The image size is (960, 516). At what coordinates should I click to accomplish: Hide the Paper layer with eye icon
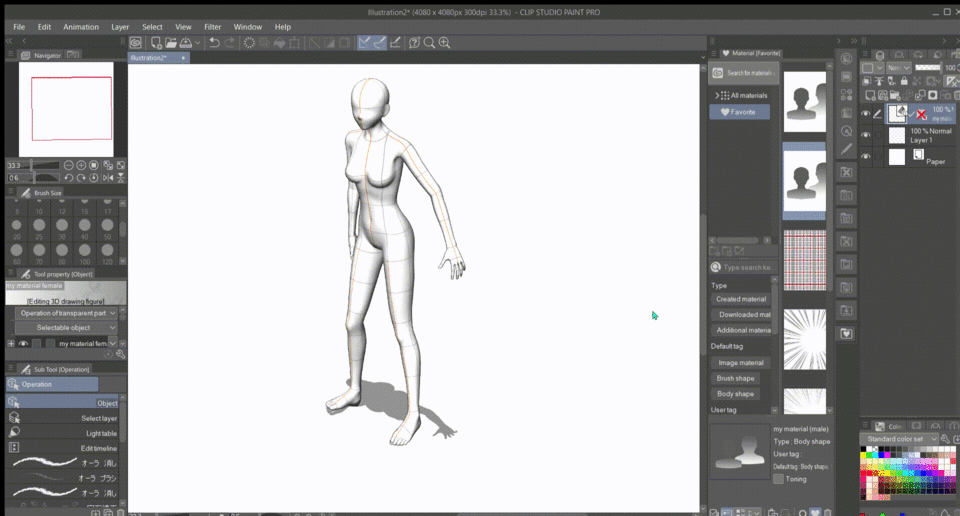click(x=866, y=157)
